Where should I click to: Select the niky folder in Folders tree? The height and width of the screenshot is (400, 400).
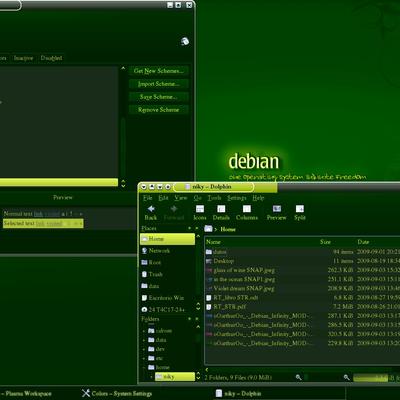(x=174, y=377)
